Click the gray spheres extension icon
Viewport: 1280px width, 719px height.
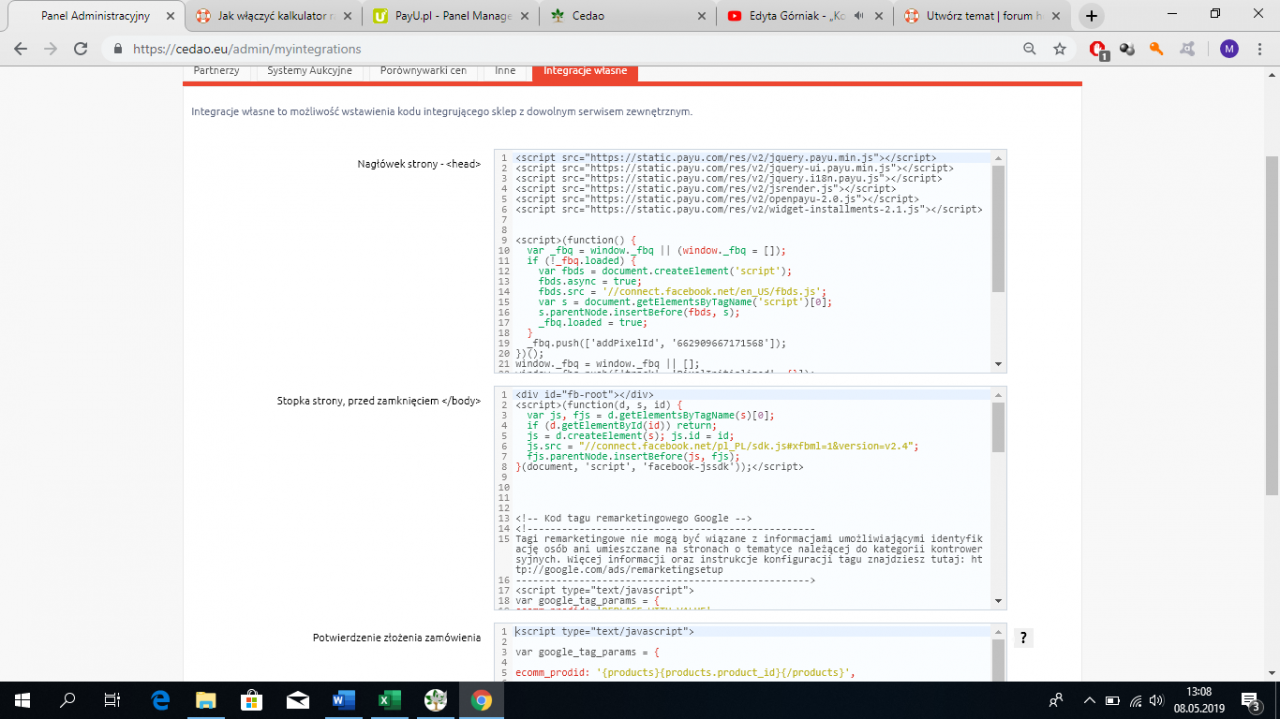[1127, 48]
